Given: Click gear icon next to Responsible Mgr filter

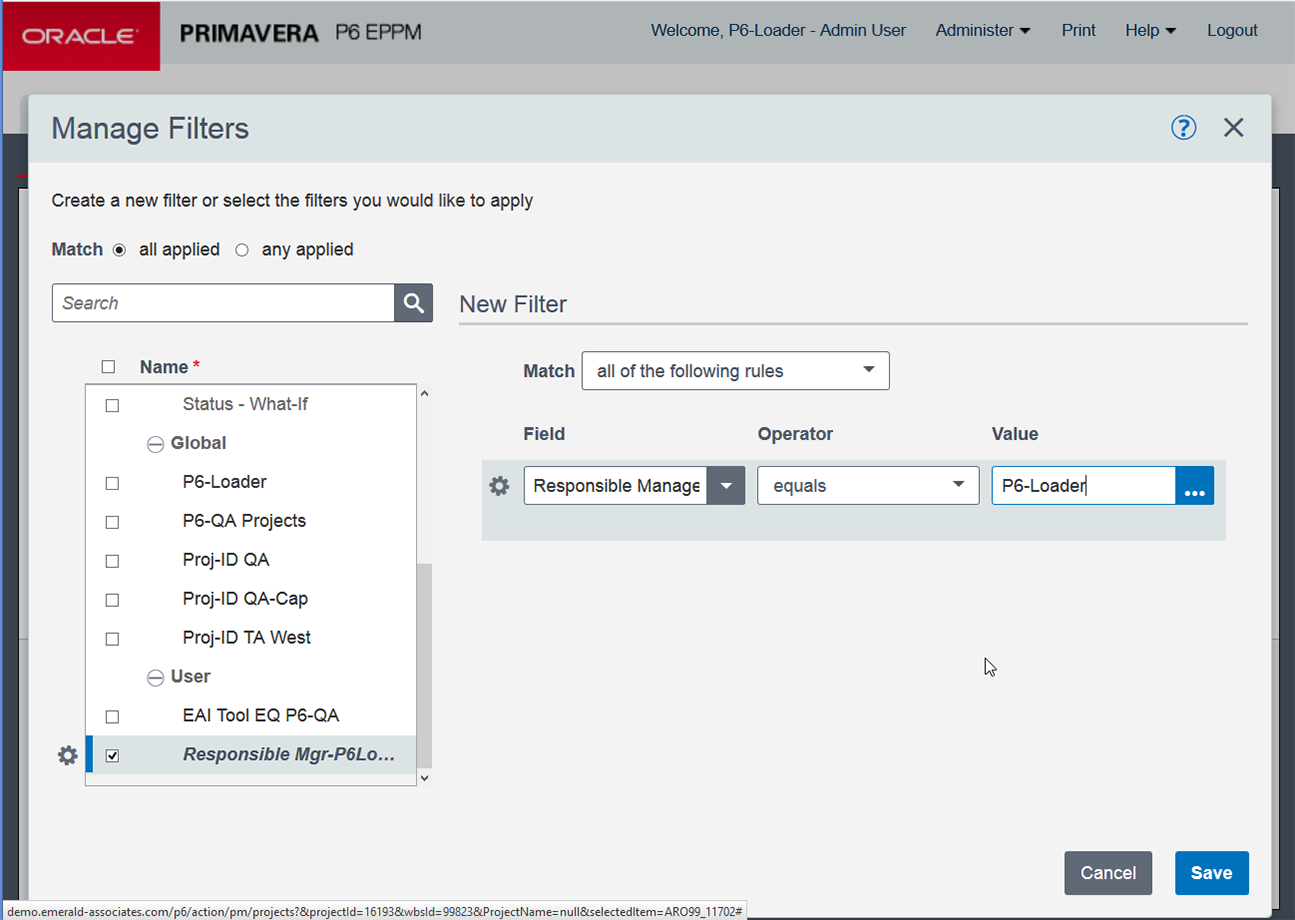Looking at the screenshot, I should 67,755.
